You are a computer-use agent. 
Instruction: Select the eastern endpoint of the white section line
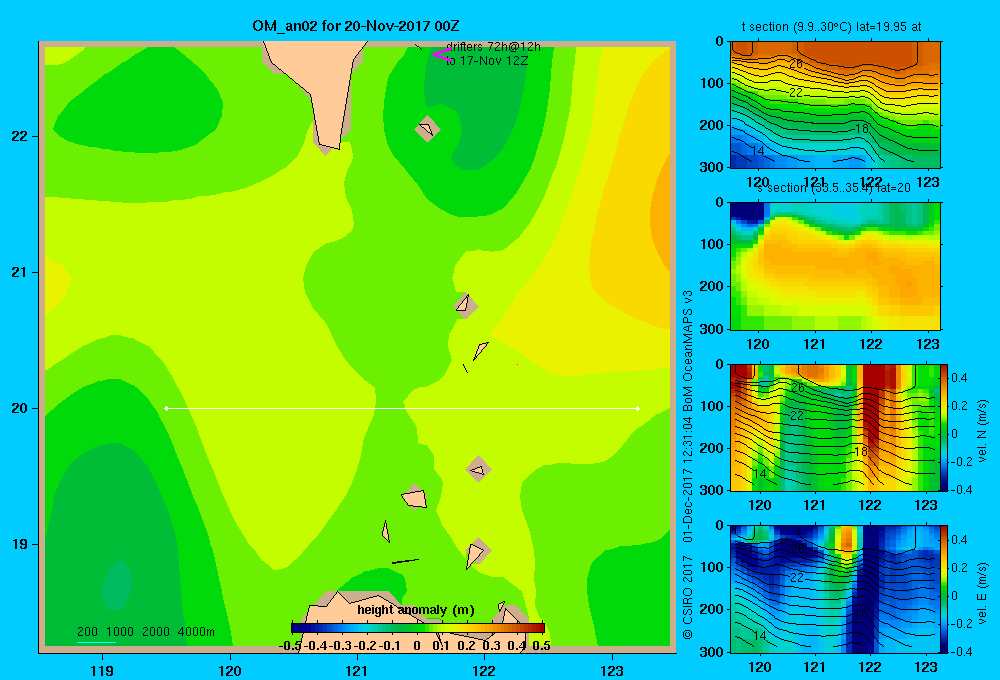click(638, 408)
